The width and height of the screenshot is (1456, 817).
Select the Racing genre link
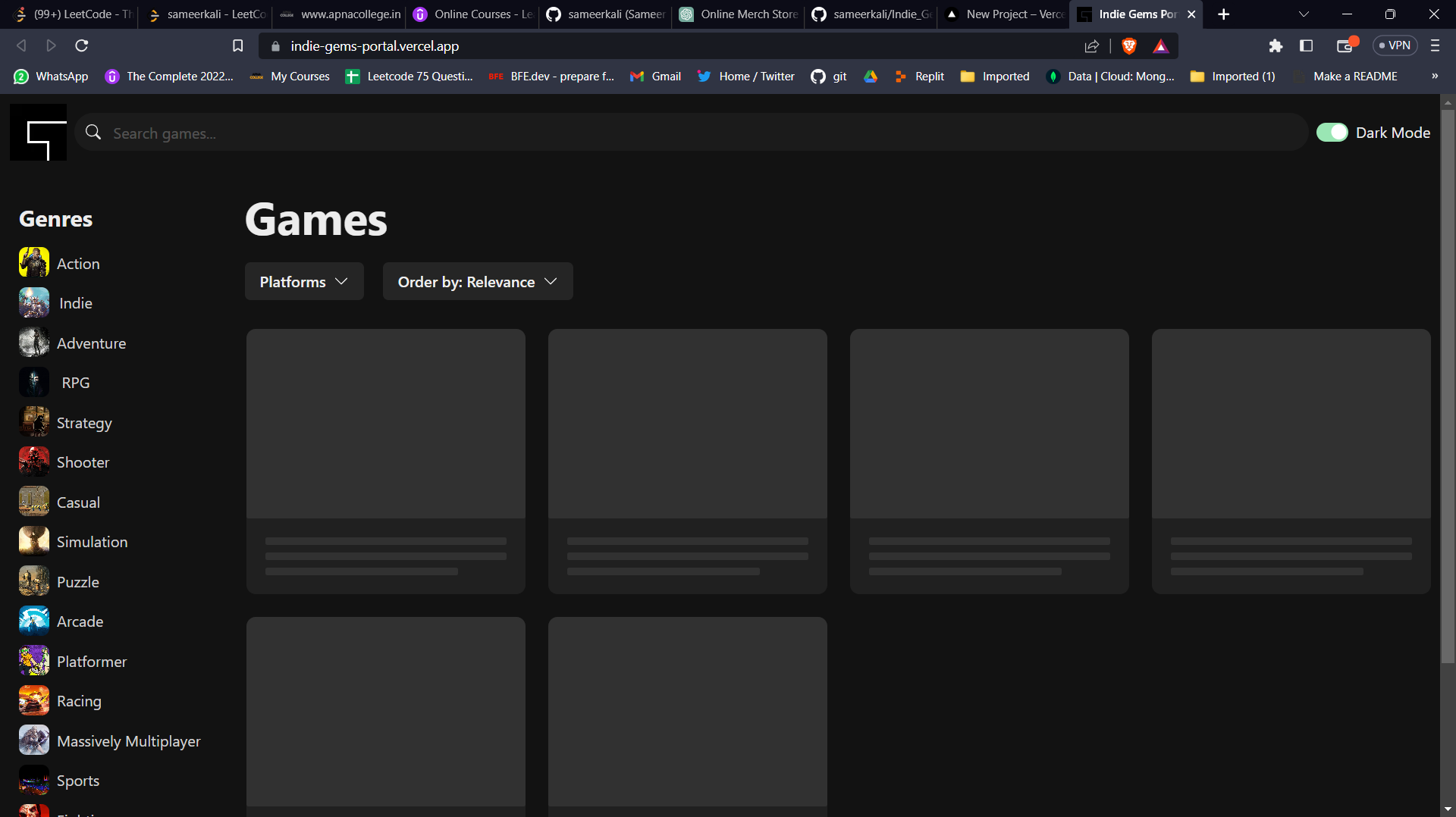click(x=79, y=701)
